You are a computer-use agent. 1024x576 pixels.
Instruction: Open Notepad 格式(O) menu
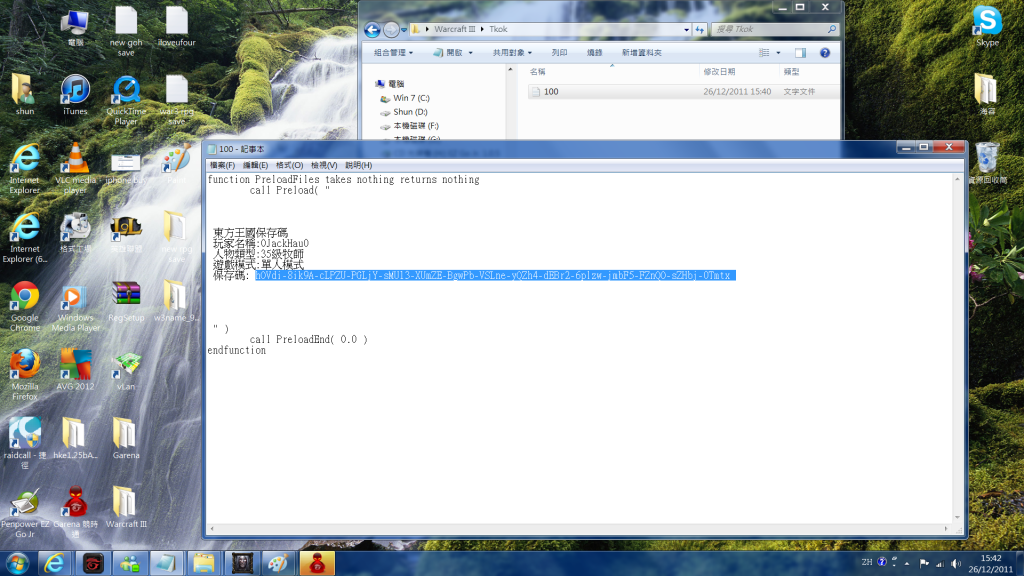point(289,165)
